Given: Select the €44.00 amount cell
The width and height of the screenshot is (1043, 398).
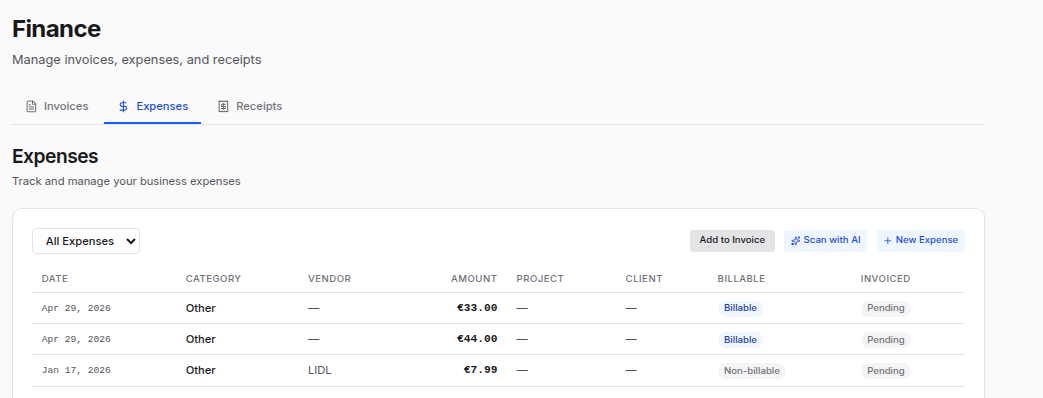Looking at the screenshot, I should click(x=477, y=339).
